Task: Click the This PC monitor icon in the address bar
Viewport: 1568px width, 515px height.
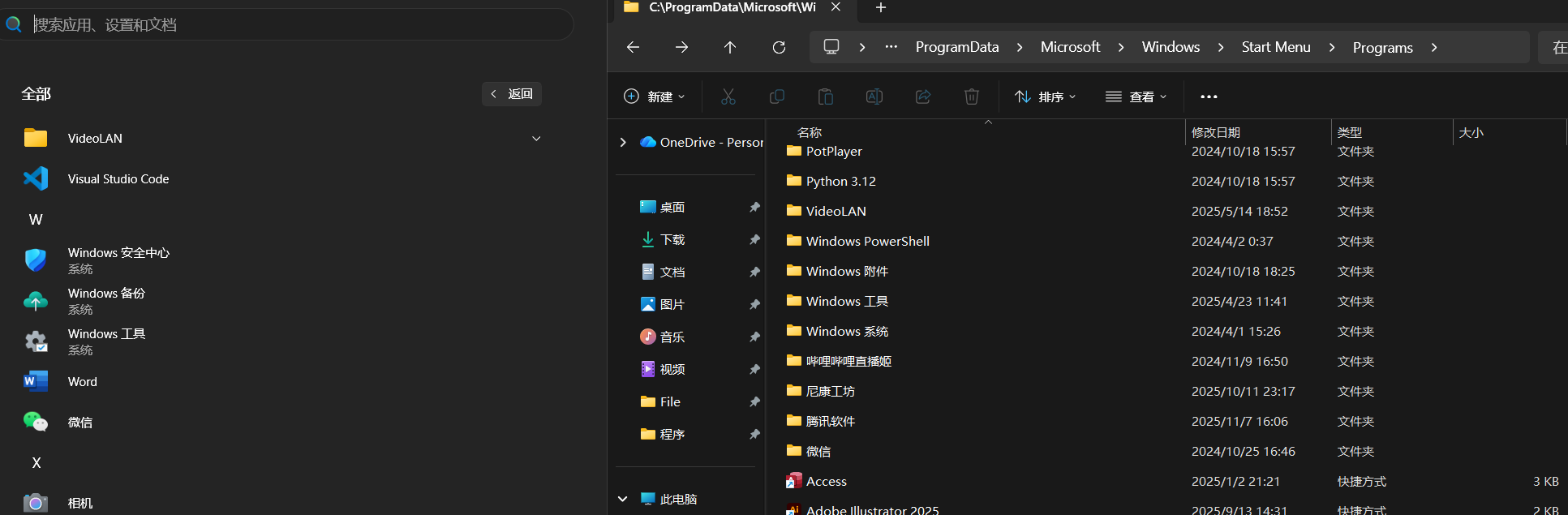Action: click(831, 46)
